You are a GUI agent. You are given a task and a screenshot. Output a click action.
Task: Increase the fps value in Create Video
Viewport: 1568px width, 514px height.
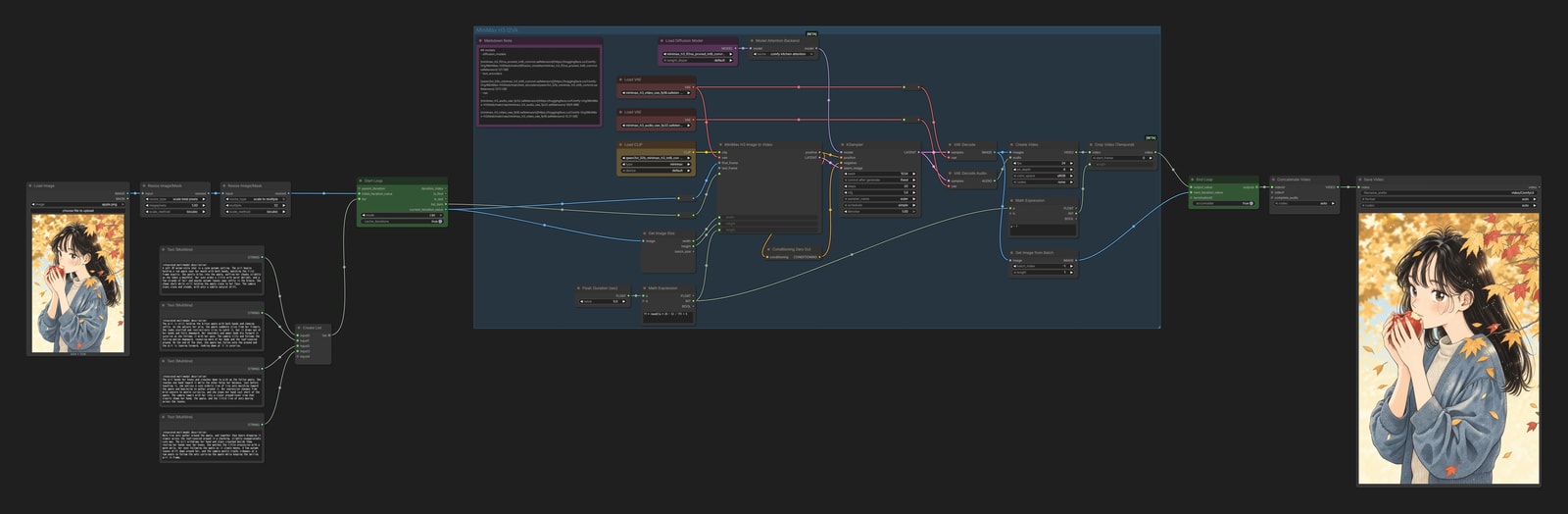pyautogui.click(x=1073, y=164)
